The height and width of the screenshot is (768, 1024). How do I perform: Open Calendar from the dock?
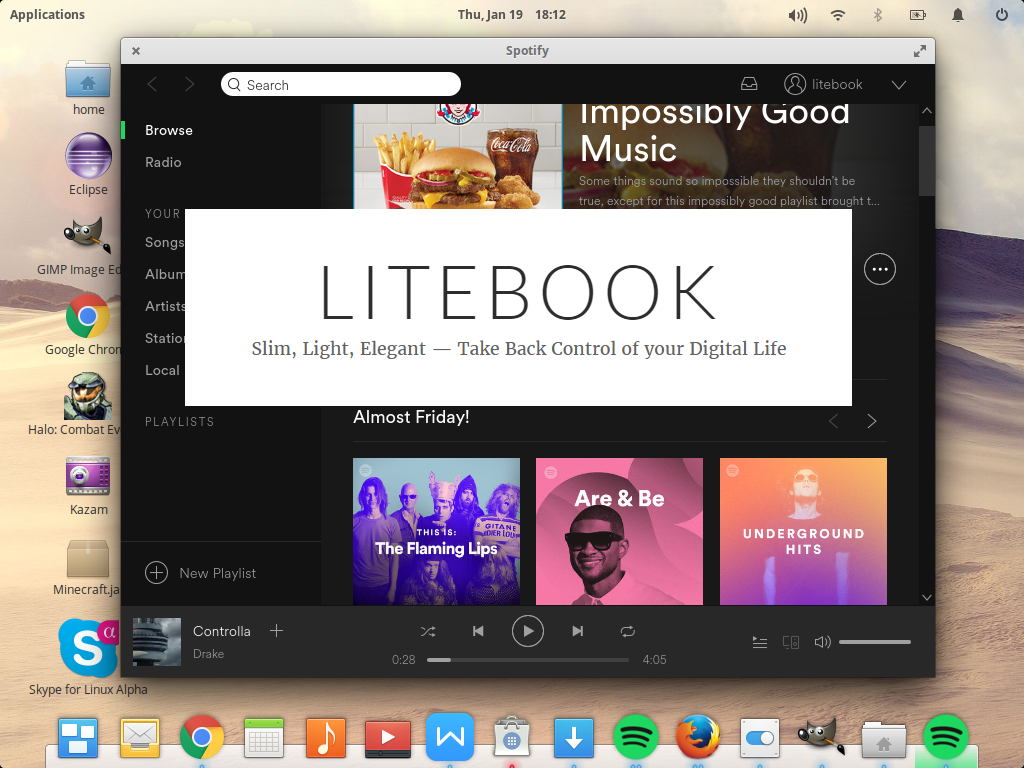click(264, 738)
